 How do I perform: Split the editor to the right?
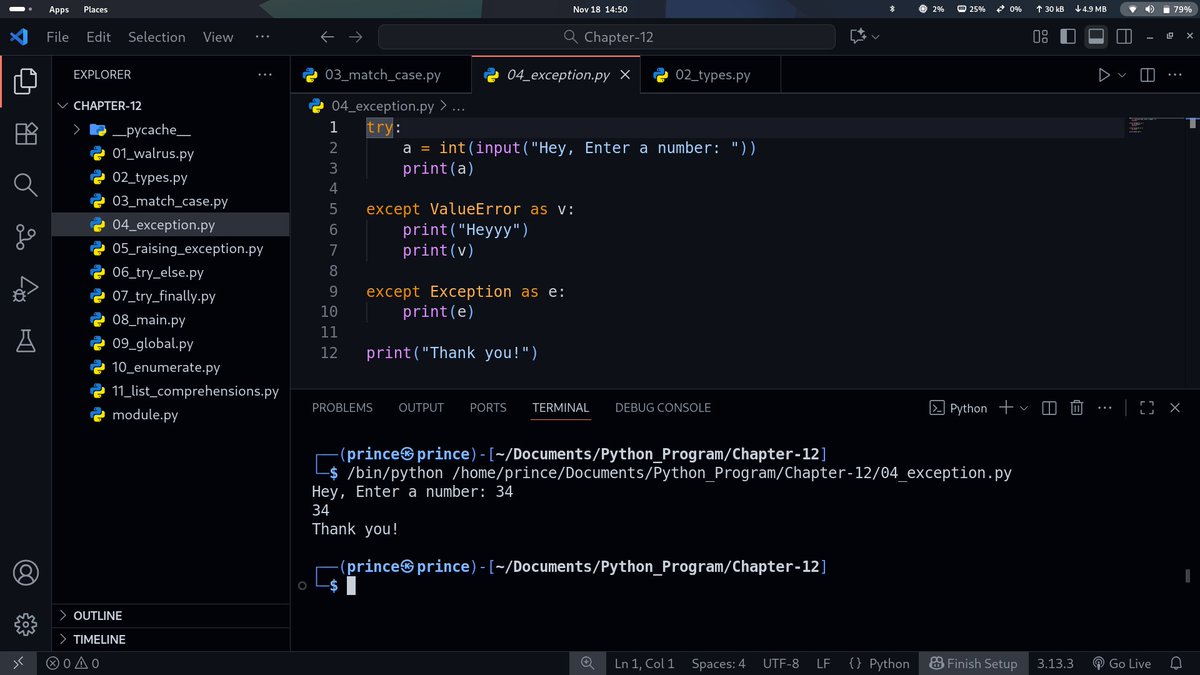[x=1147, y=75]
